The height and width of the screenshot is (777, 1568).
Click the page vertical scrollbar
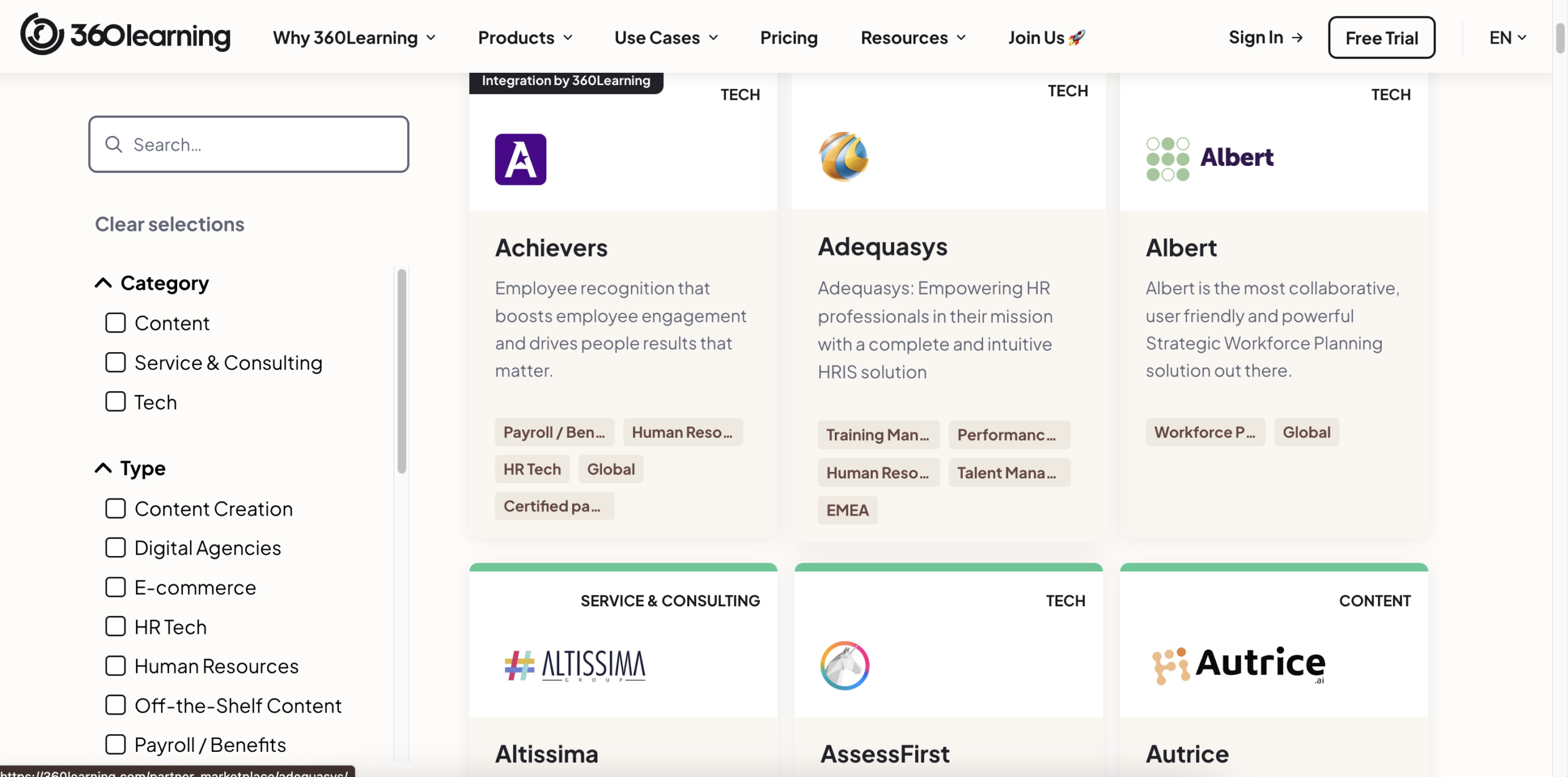[x=1560, y=38]
